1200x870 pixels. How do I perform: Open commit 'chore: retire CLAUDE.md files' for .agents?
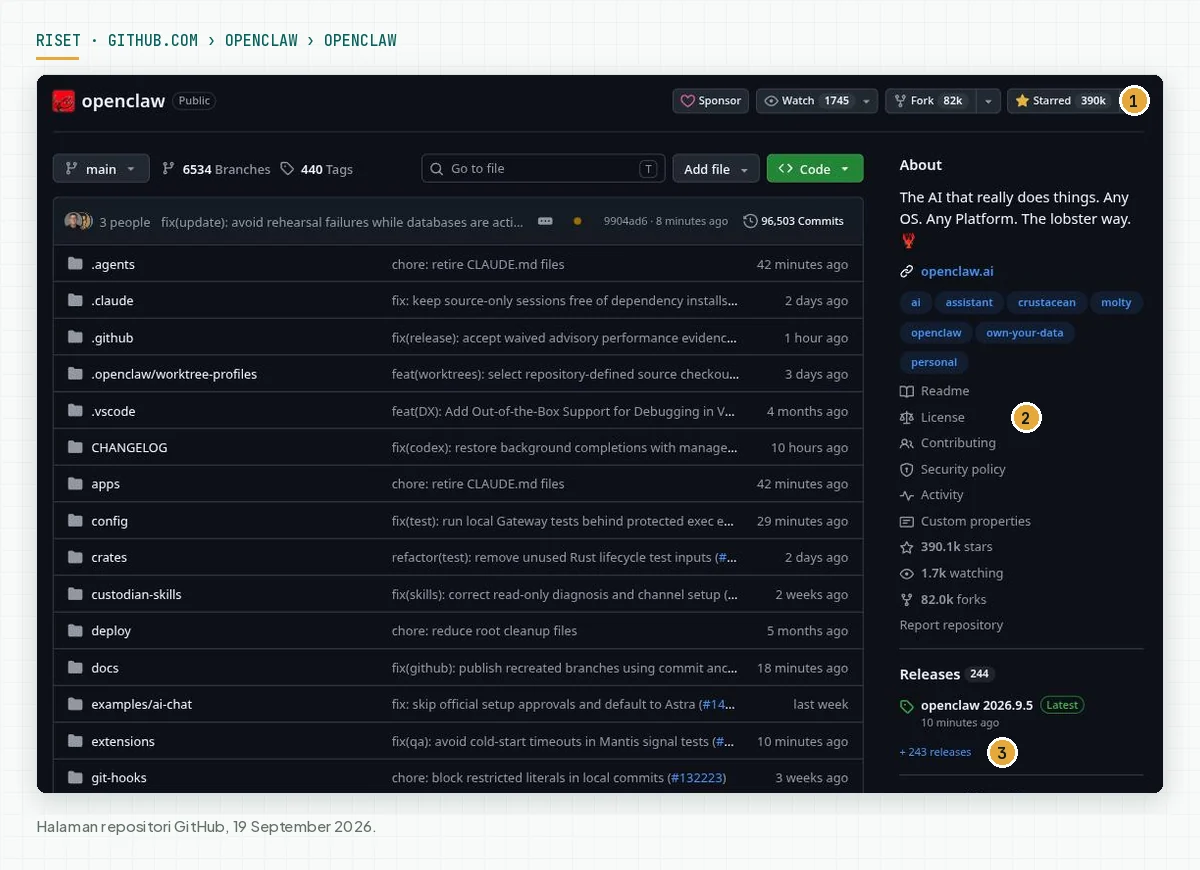click(x=478, y=264)
